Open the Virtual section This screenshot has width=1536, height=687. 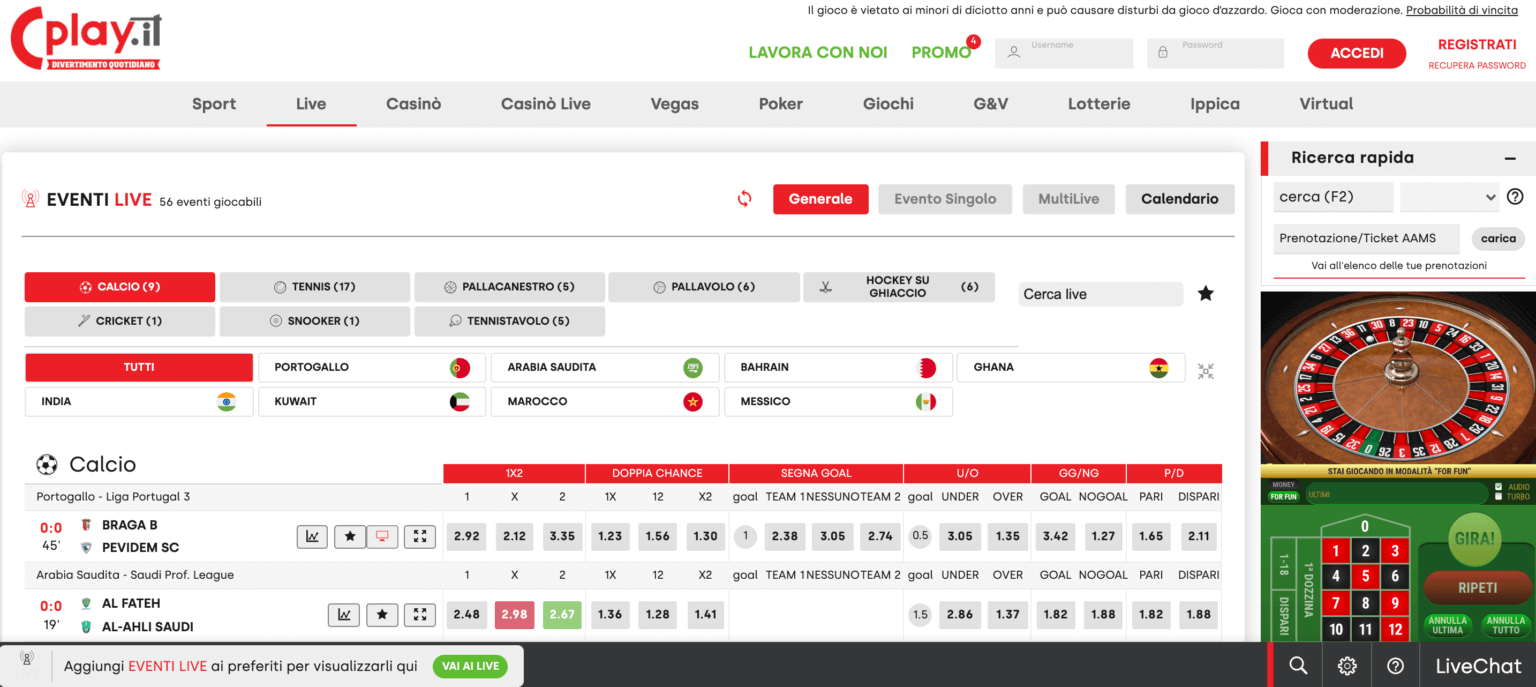(1326, 104)
